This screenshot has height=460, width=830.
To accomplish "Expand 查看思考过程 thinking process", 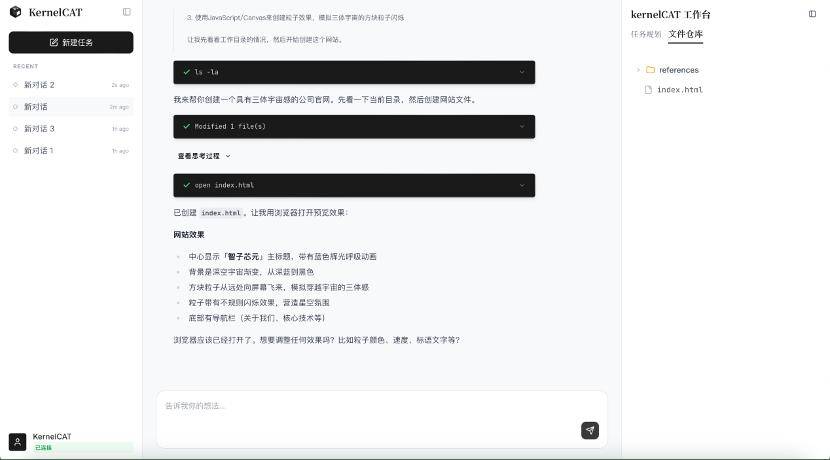I will point(204,156).
